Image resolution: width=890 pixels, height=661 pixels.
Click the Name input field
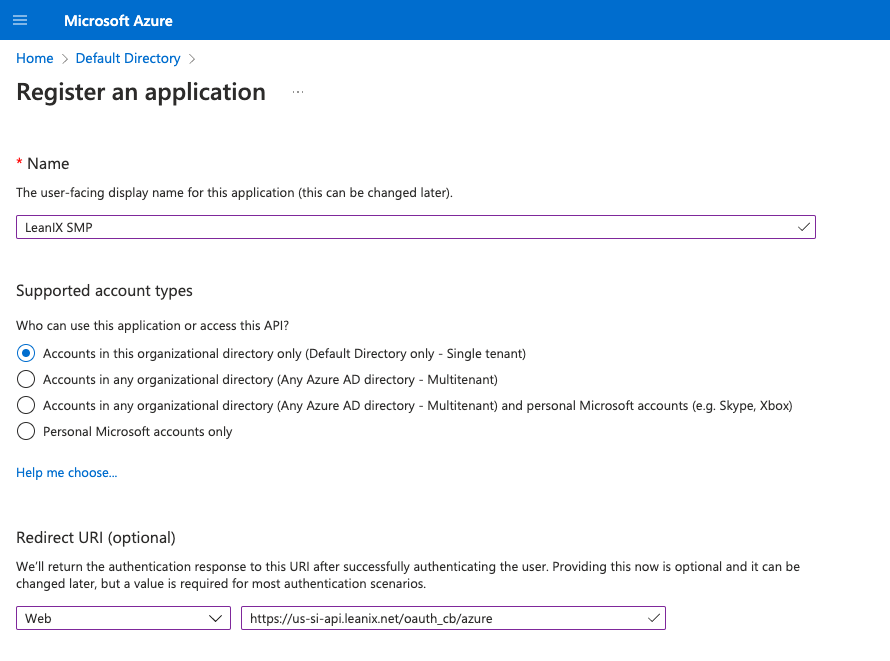[415, 227]
